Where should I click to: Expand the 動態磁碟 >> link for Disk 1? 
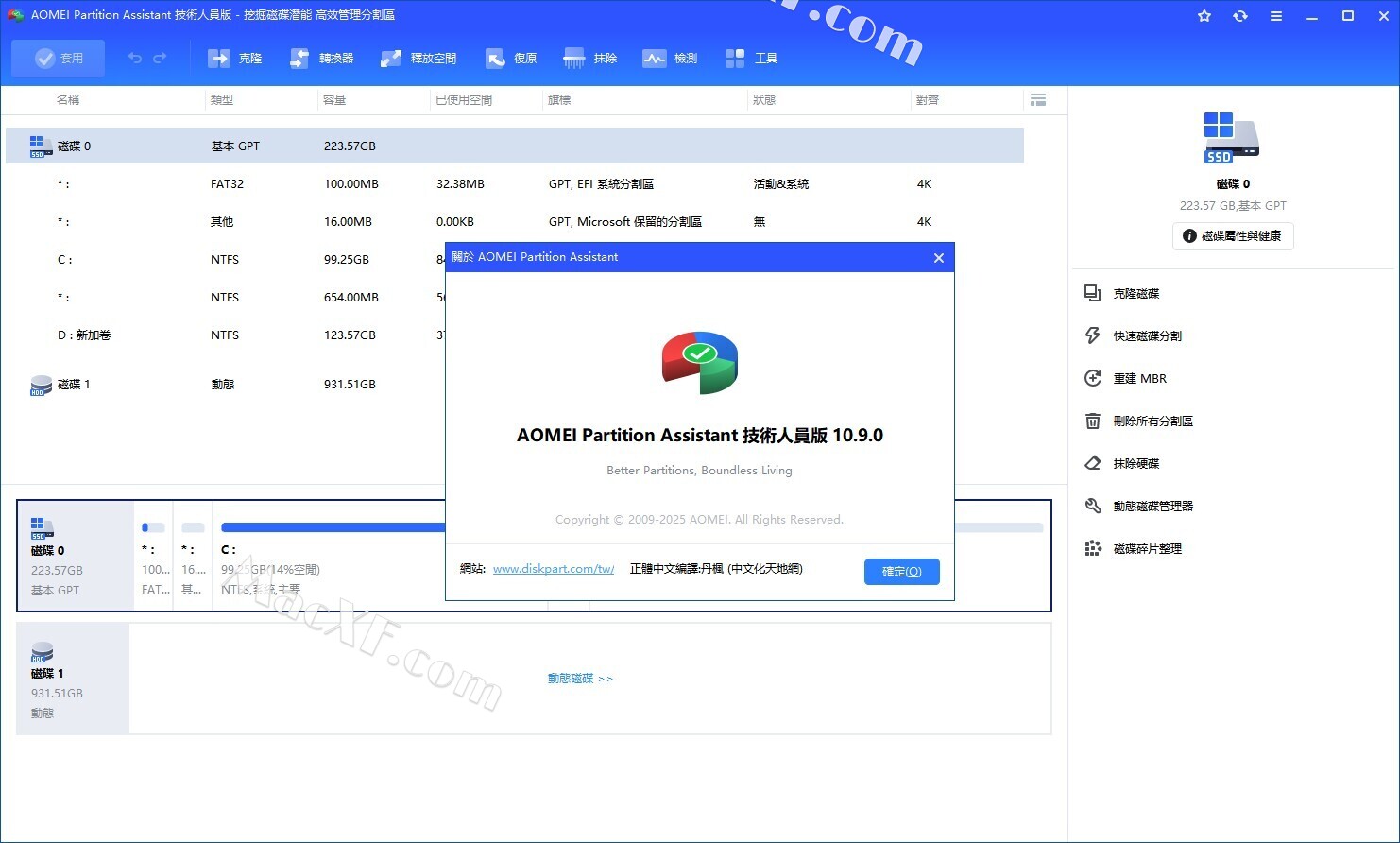(580, 679)
